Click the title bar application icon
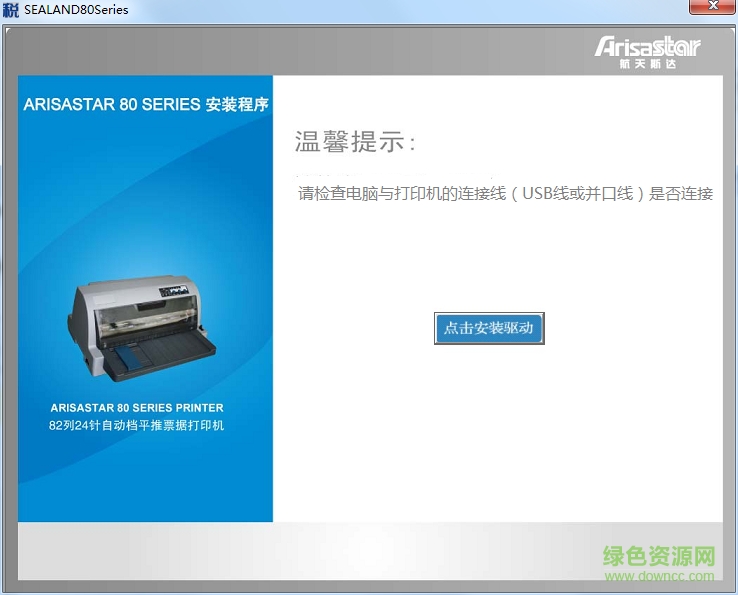Viewport: 738px width, 595px height. click(x=10, y=9)
